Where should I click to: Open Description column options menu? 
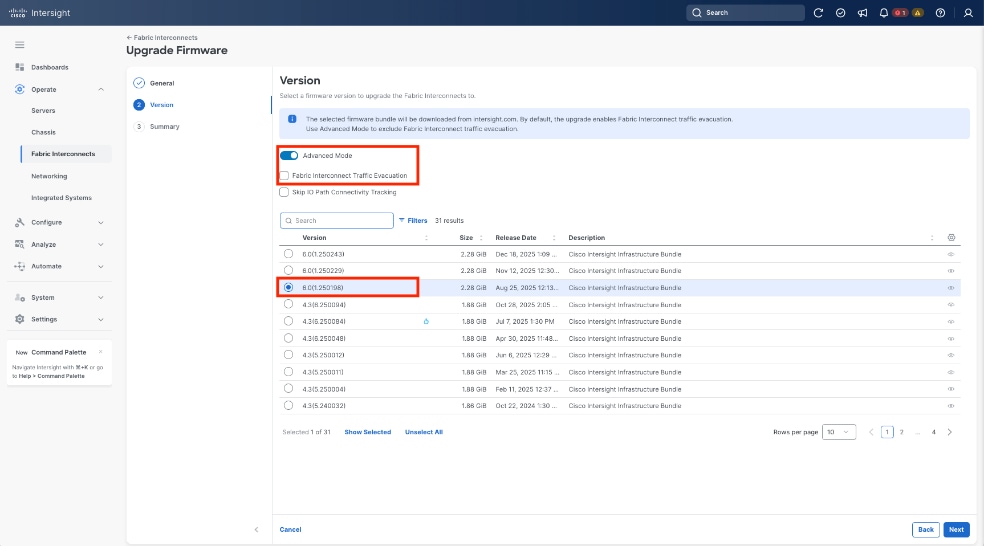932,238
